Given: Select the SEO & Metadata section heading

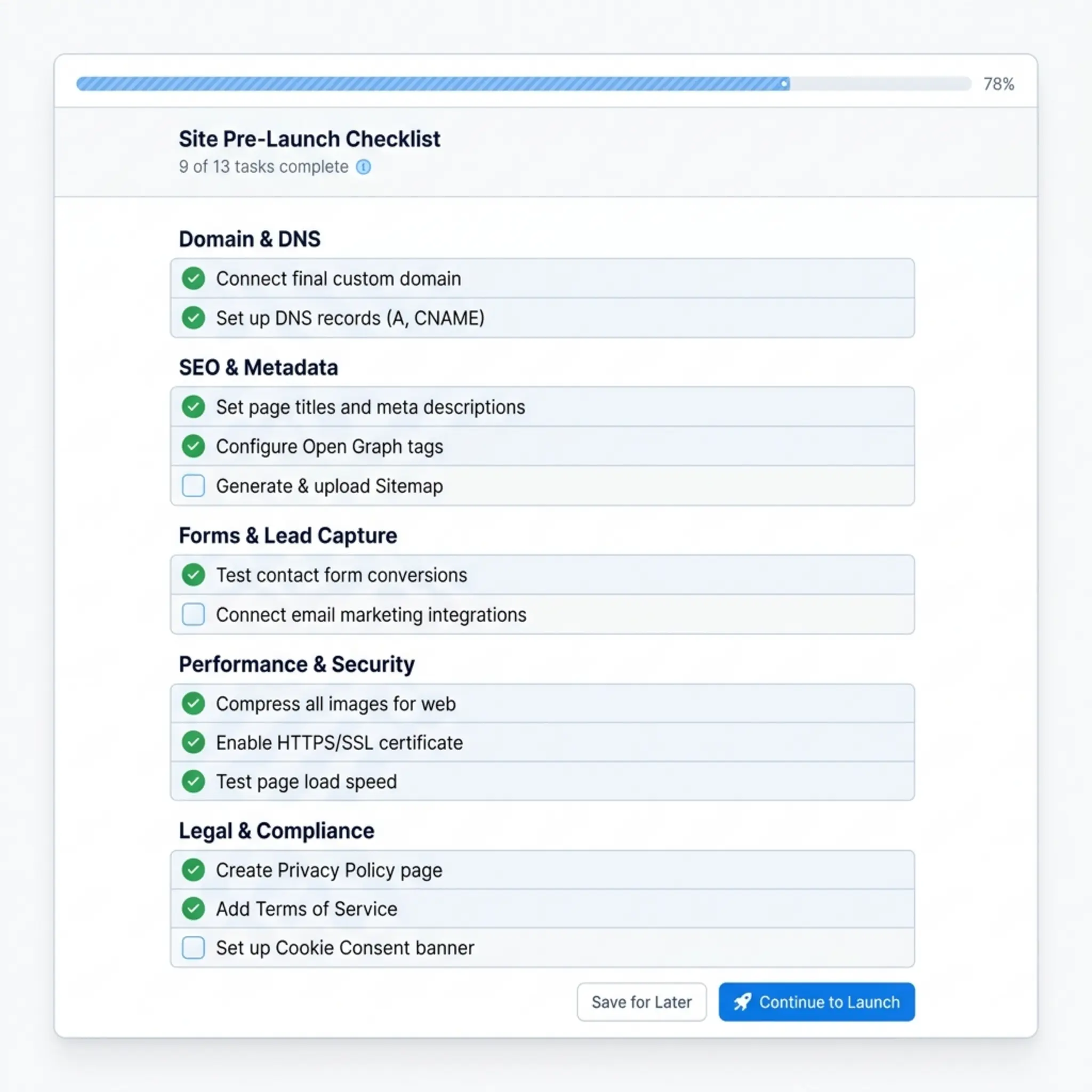Looking at the screenshot, I should pyautogui.click(x=258, y=367).
